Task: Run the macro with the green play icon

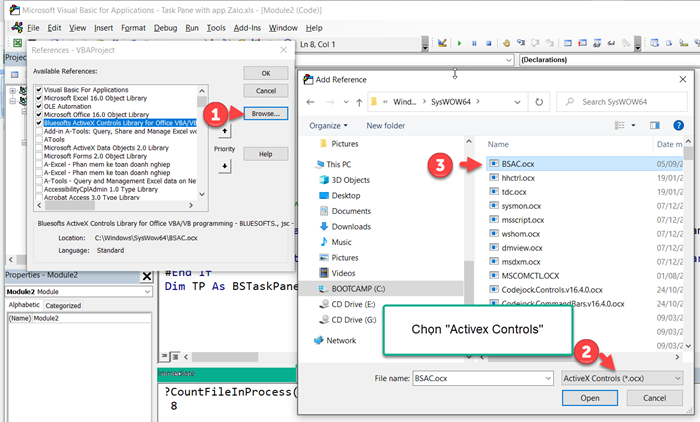Action: click(459, 43)
